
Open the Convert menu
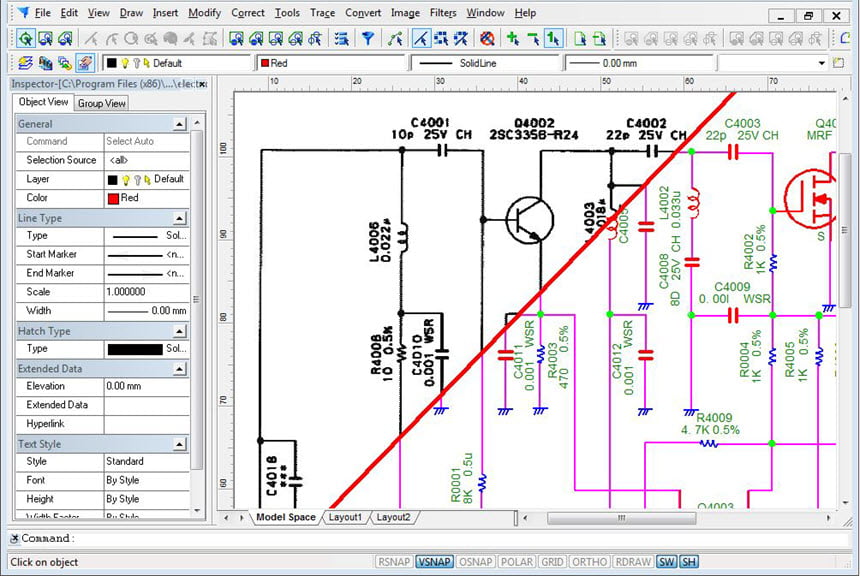point(363,13)
